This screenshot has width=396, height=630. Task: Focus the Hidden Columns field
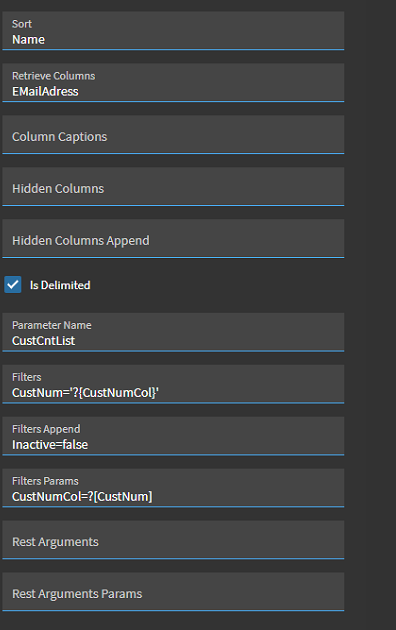[x=173, y=186]
